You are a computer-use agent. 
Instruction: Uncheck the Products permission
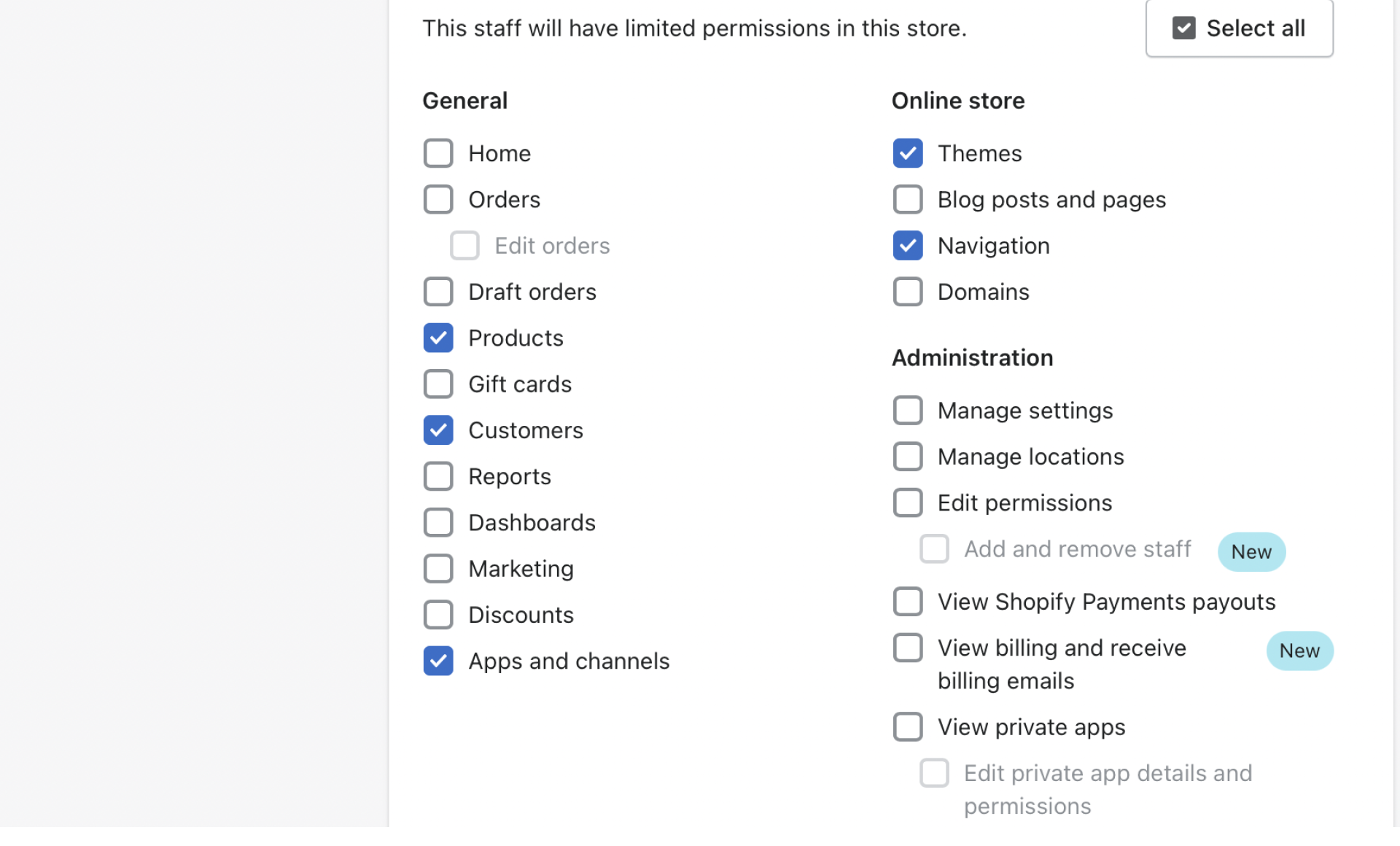pos(438,338)
